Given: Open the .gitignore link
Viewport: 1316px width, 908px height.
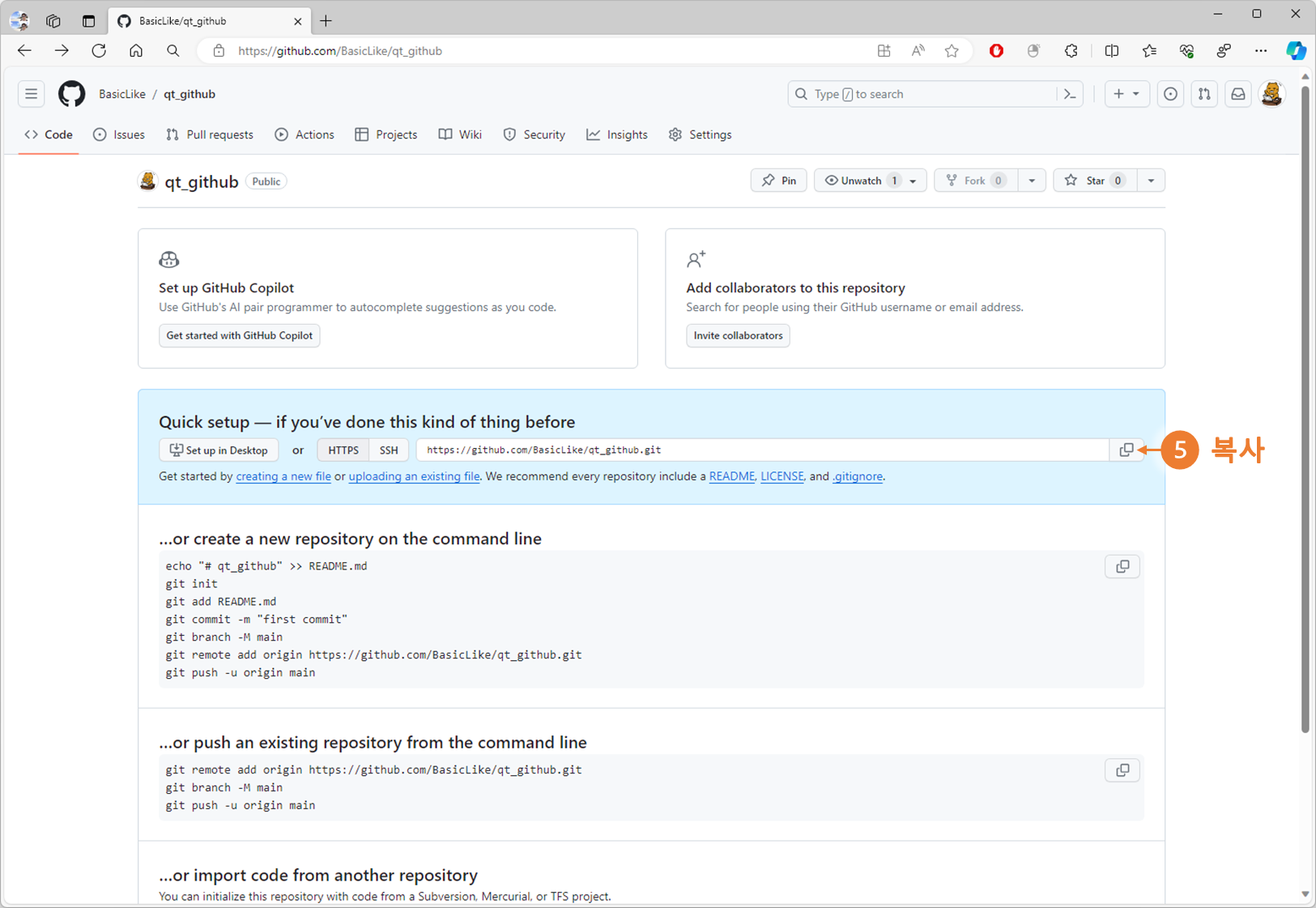Looking at the screenshot, I should click(x=858, y=476).
